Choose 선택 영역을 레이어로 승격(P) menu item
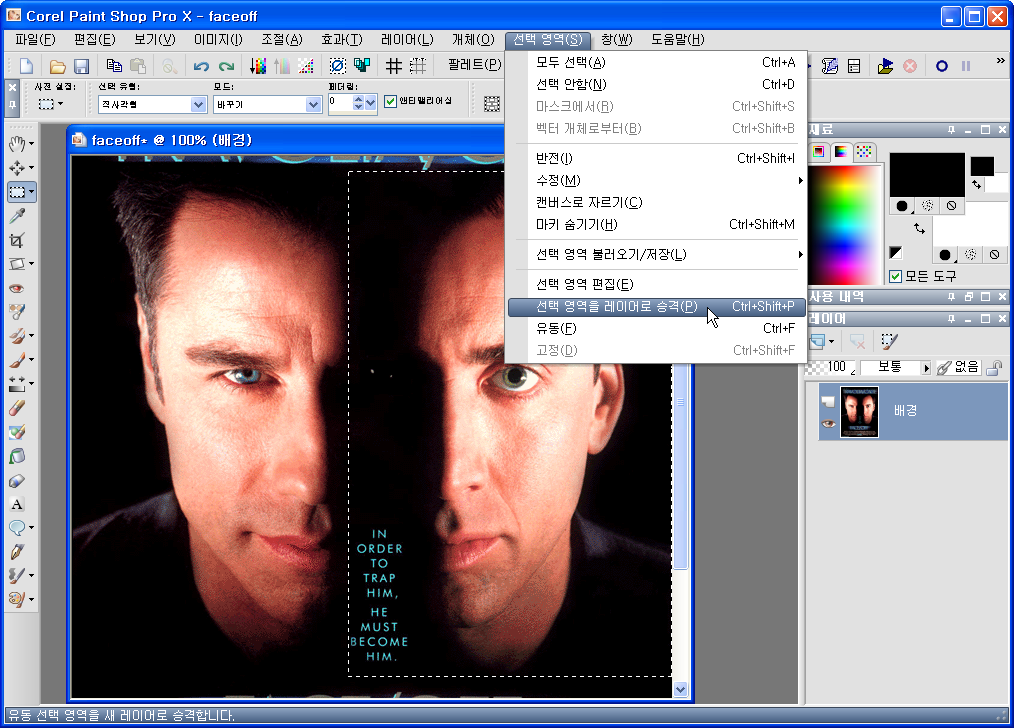The width and height of the screenshot is (1014, 728). click(x=655, y=306)
